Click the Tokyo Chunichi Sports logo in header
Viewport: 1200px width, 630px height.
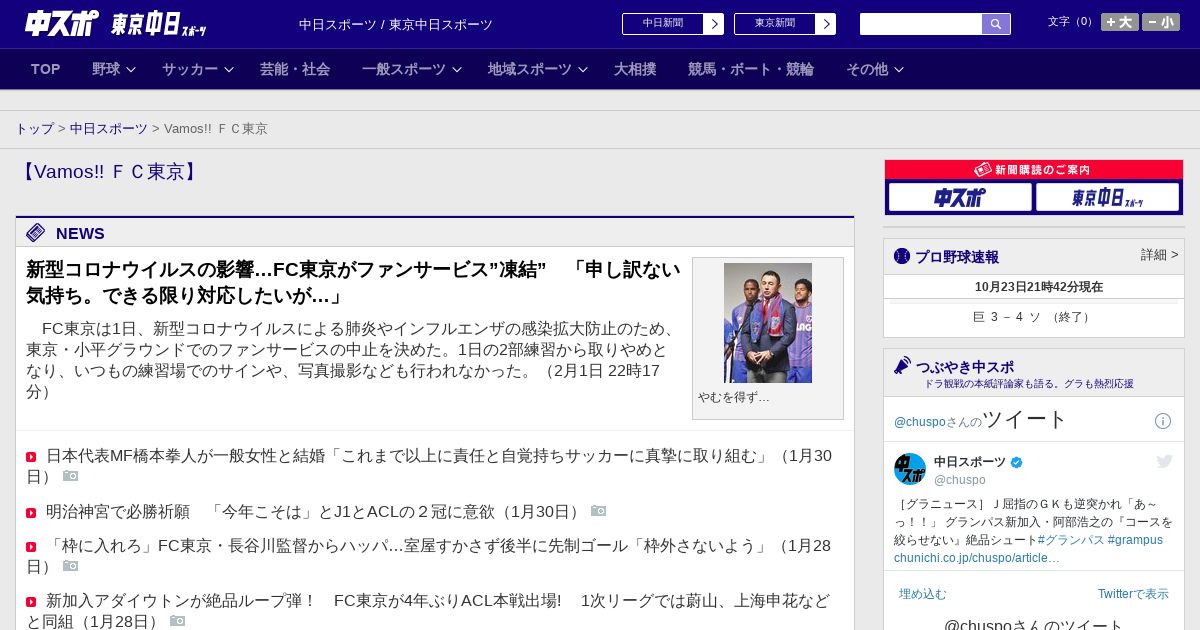(159, 24)
